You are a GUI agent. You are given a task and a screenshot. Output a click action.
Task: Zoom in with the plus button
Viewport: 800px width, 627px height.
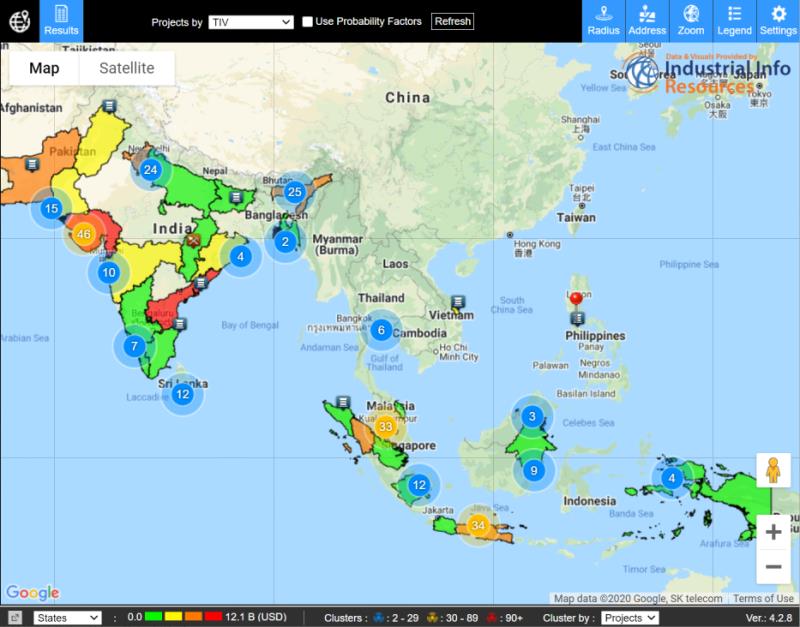pos(772,532)
